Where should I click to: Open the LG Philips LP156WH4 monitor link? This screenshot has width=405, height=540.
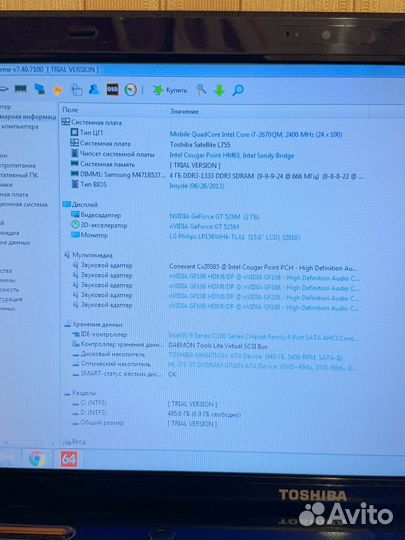[x=235, y=237]
